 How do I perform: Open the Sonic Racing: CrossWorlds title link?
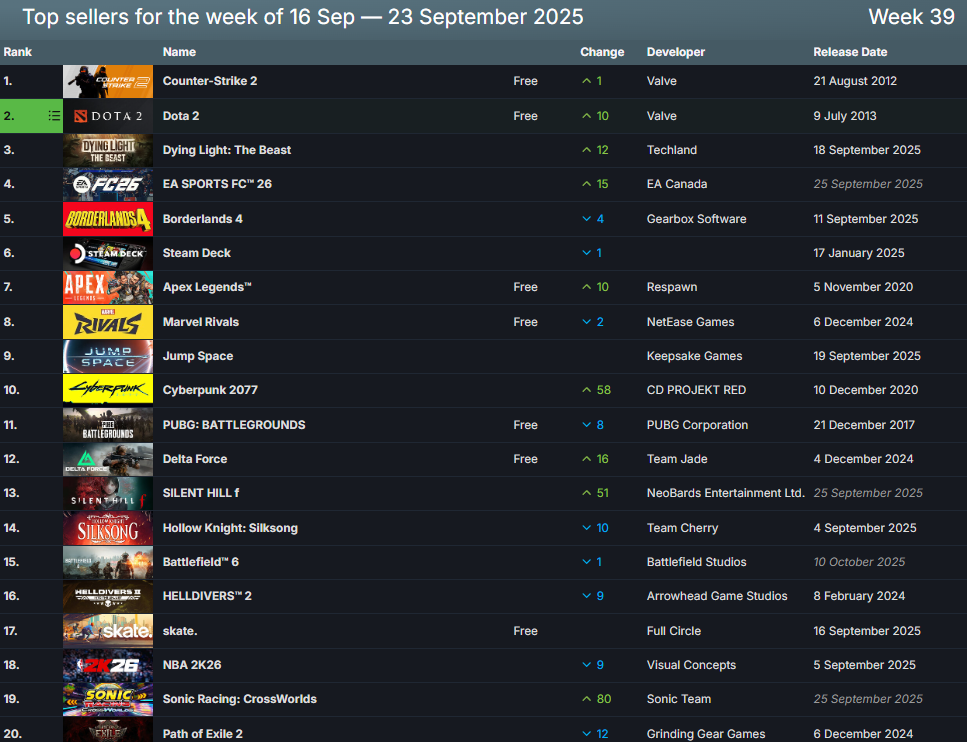tap(239, 699)
